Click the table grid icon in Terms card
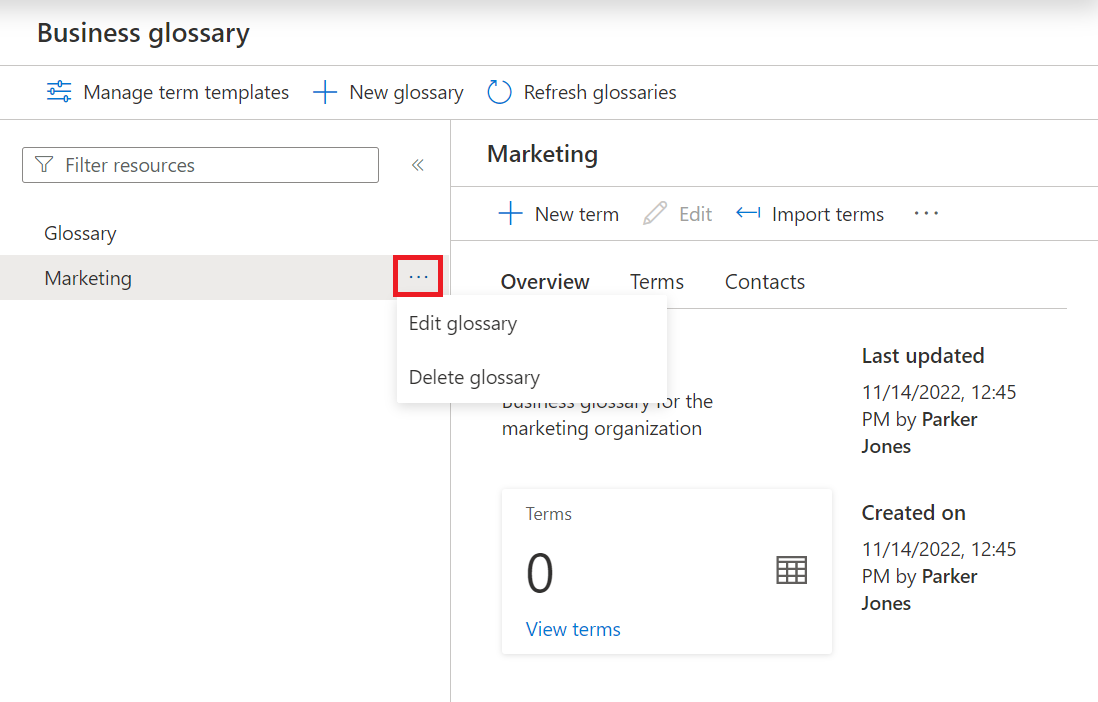 coord(791,570)
